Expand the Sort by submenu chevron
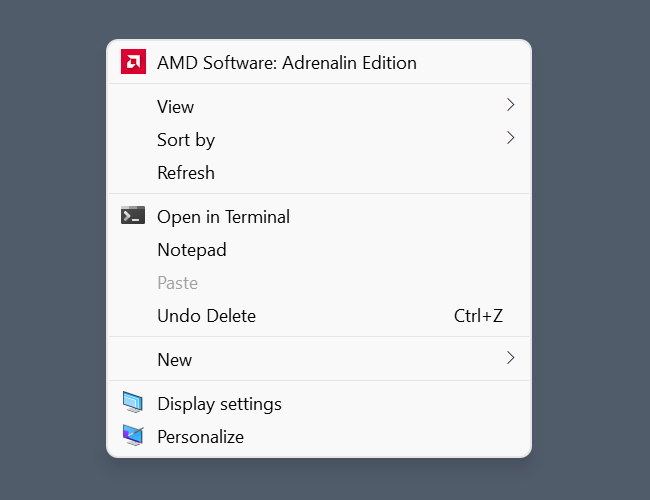 tap(510, 138)
